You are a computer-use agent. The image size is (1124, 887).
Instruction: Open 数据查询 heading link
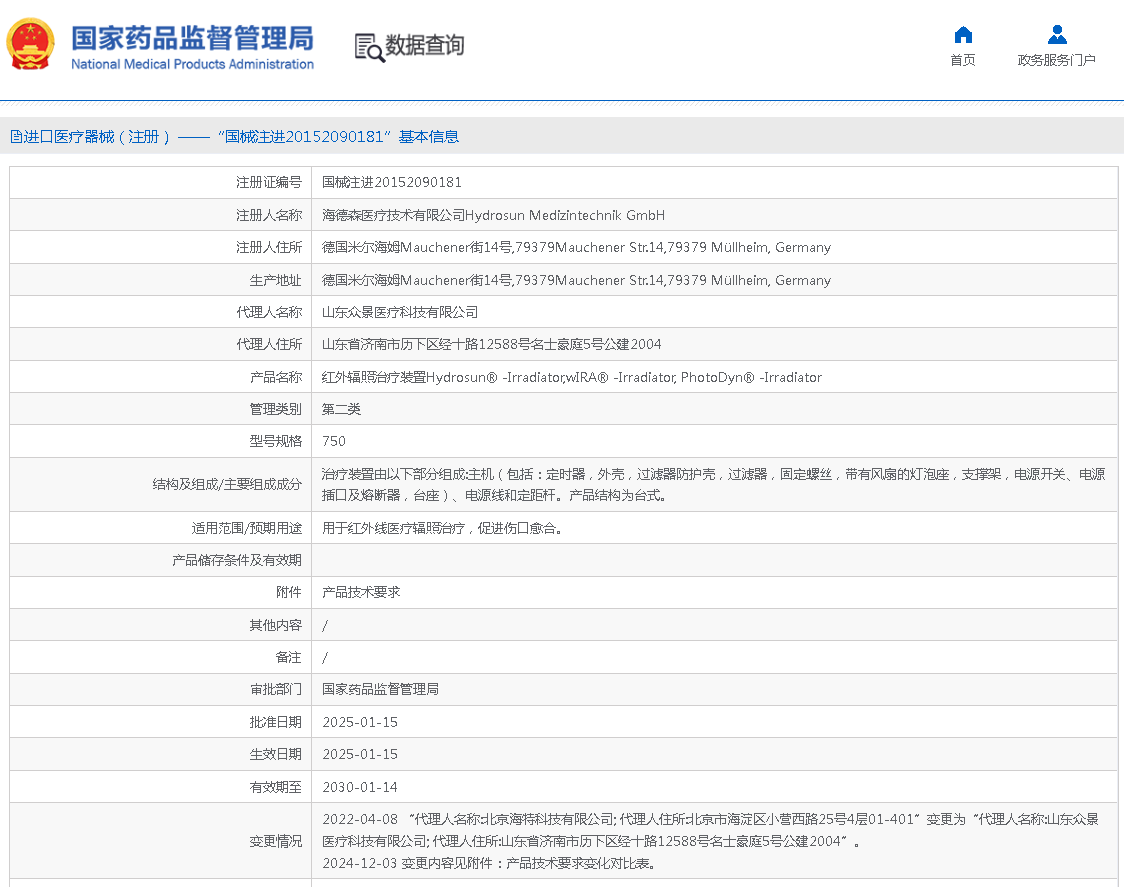424,45
